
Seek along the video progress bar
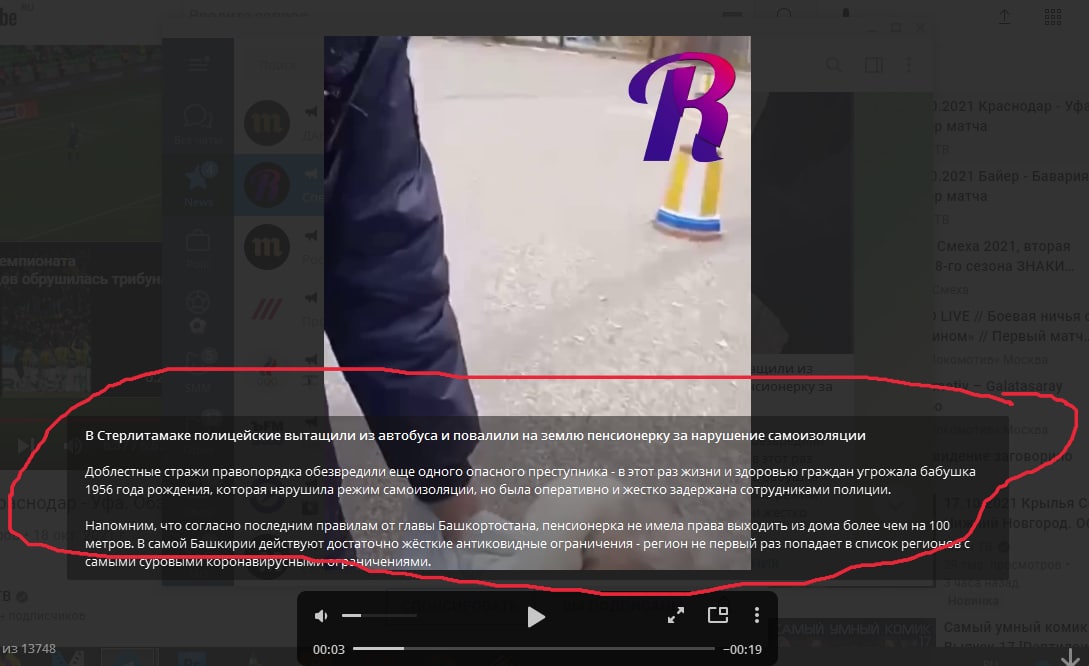533,649
